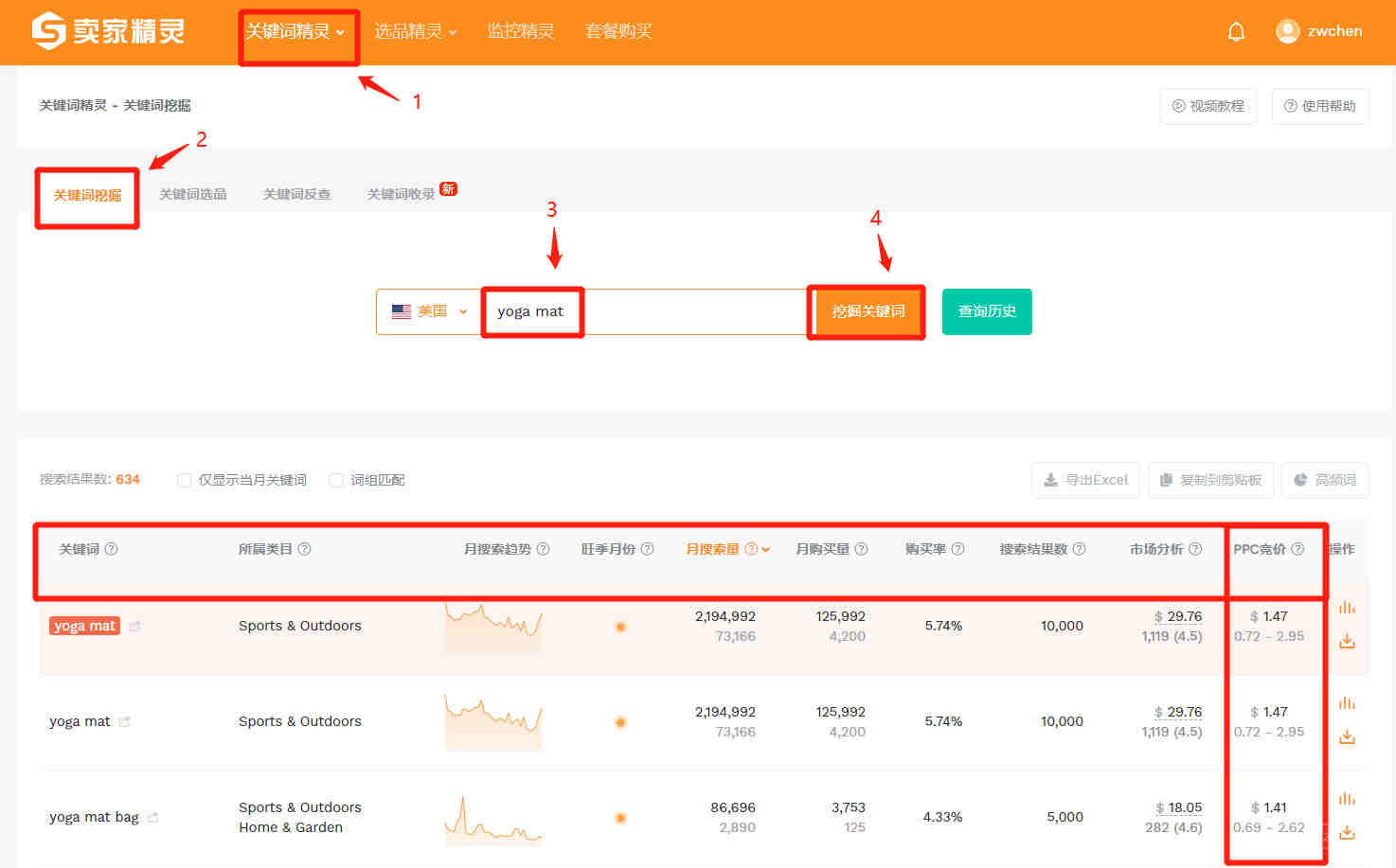Expand the 关键词精灵 dropdown menu
This screenshot has height=868, width=1396.
pos(295,31)
